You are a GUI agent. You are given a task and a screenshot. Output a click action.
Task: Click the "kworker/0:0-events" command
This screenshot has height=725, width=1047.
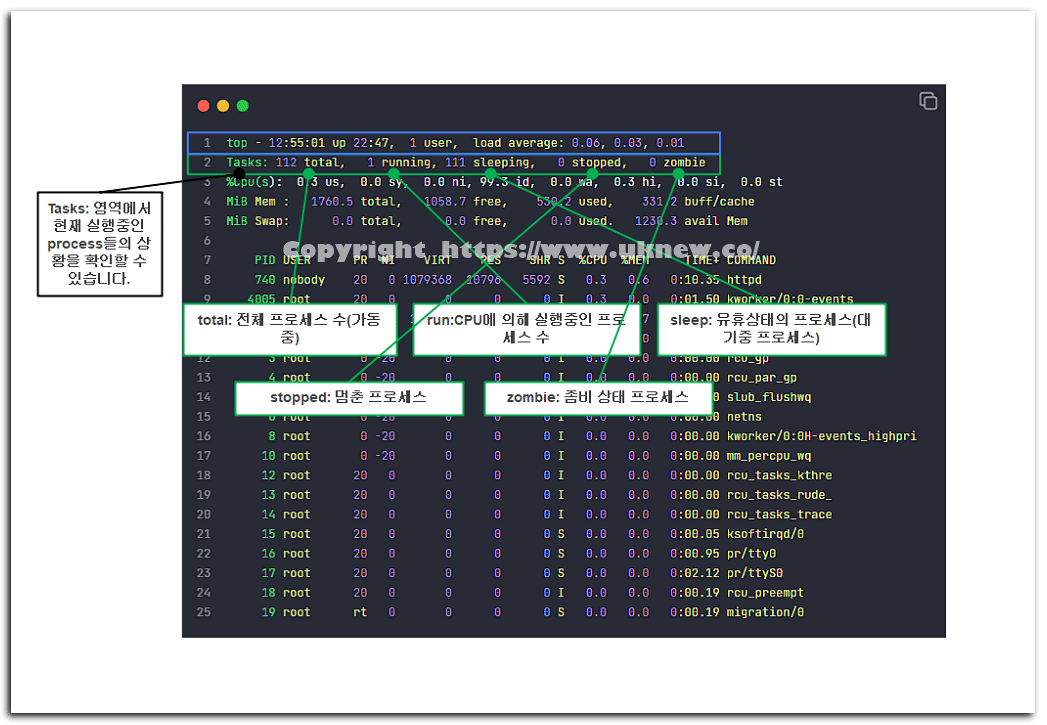point(790,298)
